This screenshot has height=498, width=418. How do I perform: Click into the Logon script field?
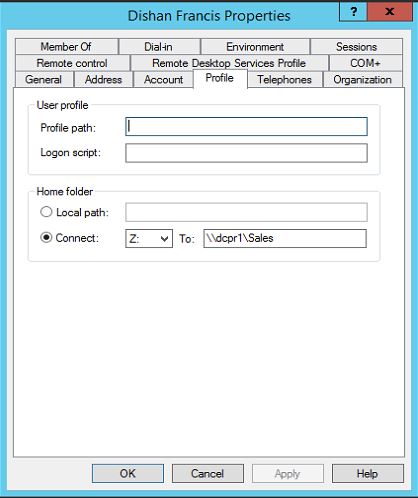[246, 153]
